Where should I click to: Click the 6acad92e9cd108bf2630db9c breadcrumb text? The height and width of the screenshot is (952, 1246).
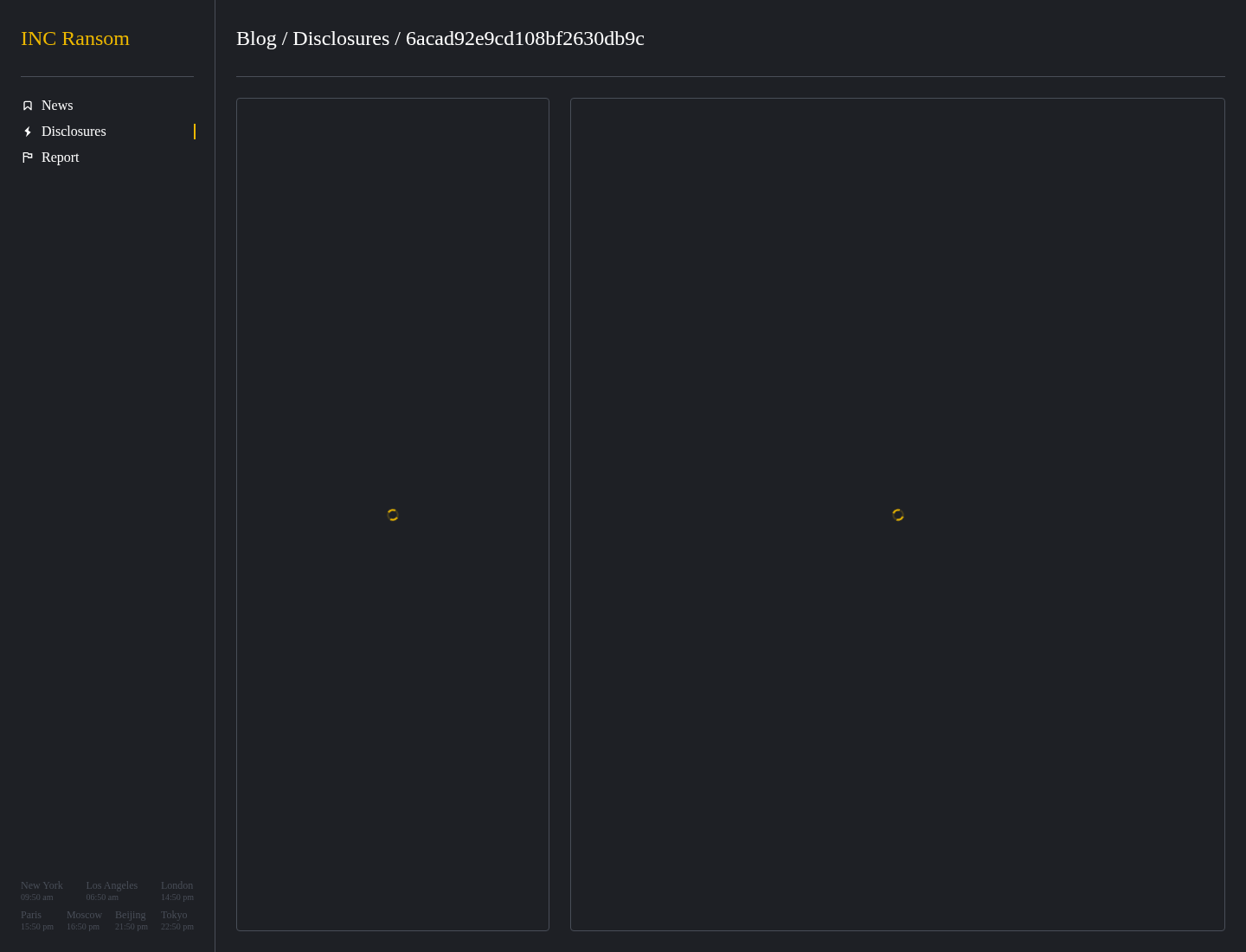pyautogui.click(x=525, y=38)
